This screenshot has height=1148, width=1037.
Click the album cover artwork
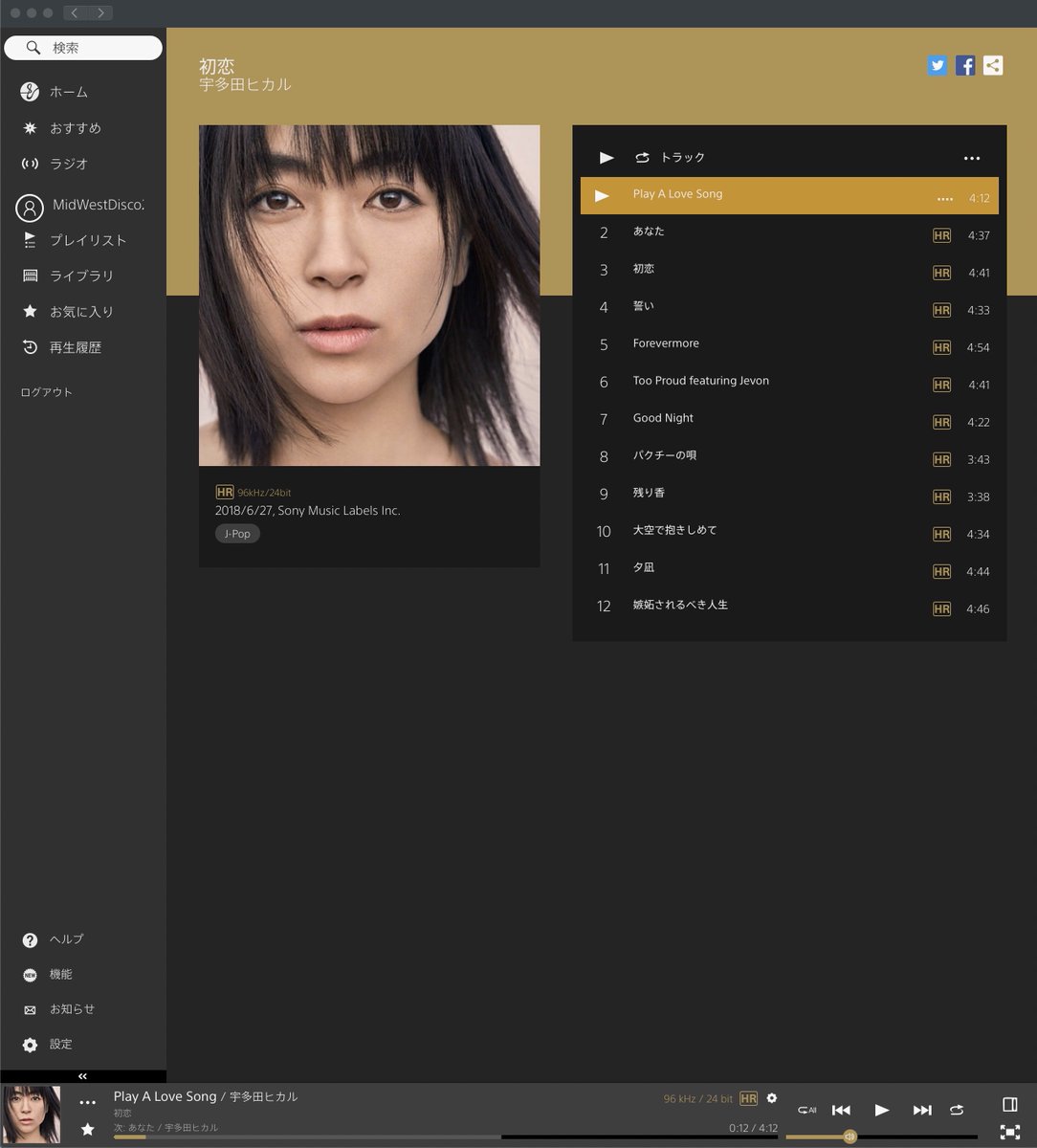click(369, 296)
